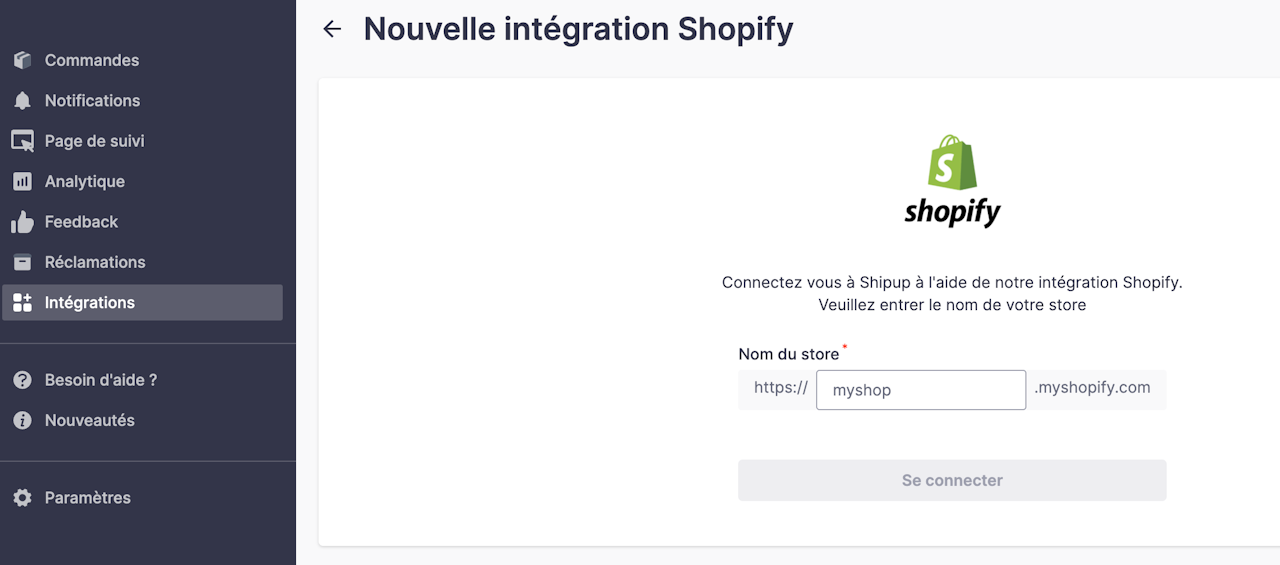The width and height of the screenshot is (1280, 565).
Task: Focus the Nom du store input field
Action: (x=920, y=390)
